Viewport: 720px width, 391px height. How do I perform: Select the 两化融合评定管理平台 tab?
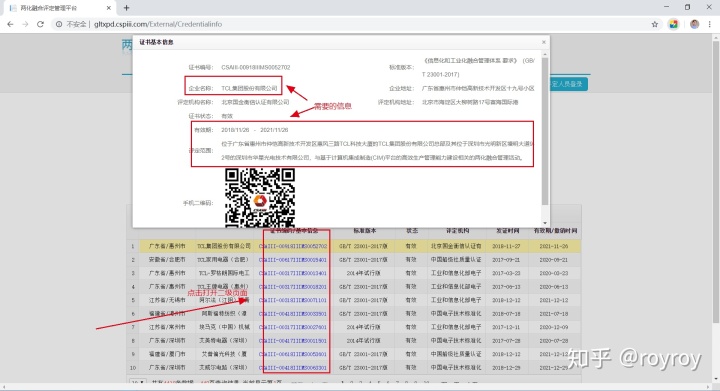point(59,8)
